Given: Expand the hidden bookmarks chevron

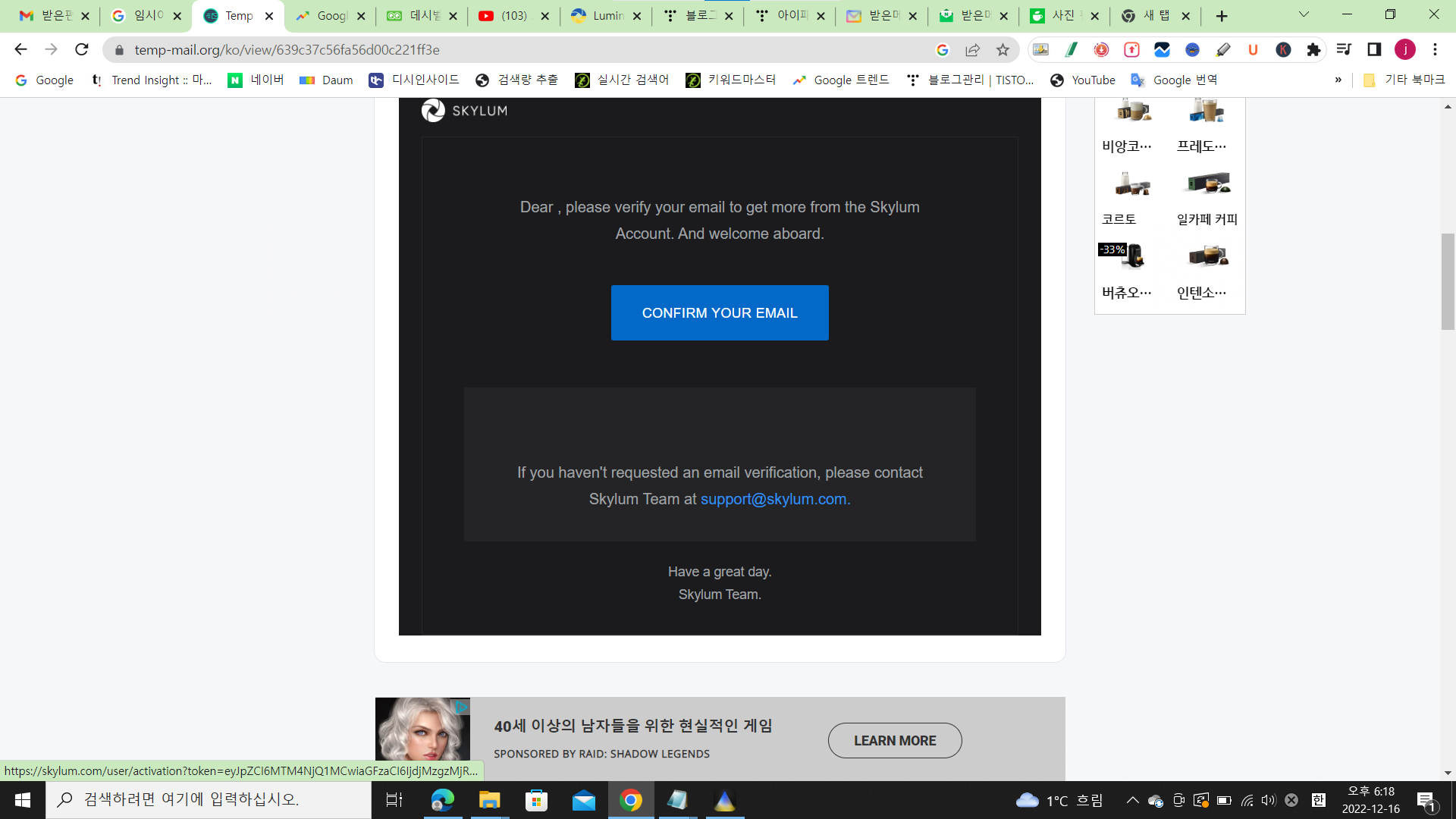Looking at the screenshot, I should click(x=1338, y=80).
